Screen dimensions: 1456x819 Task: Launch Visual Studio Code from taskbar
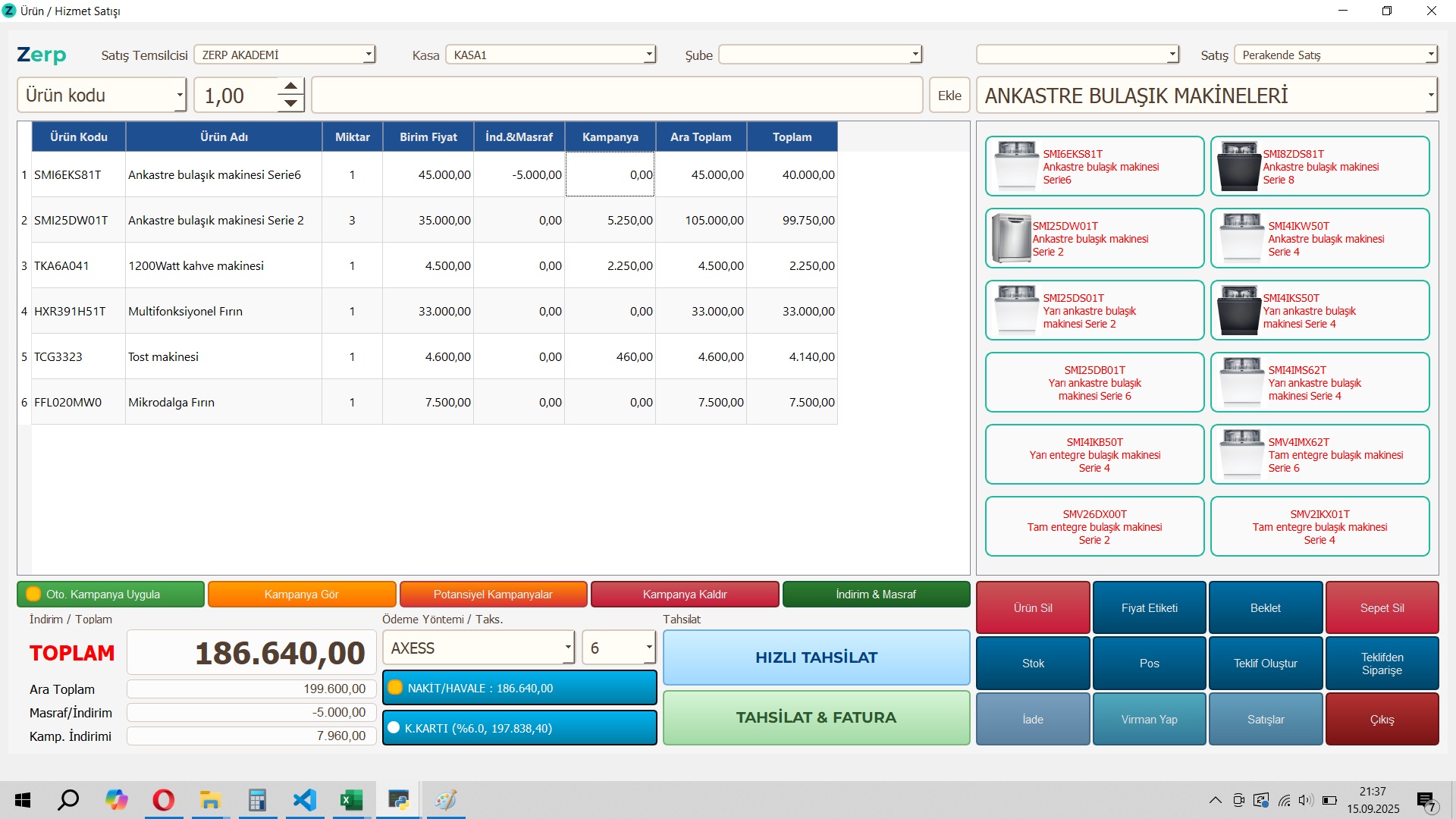(x=304, y=800)
